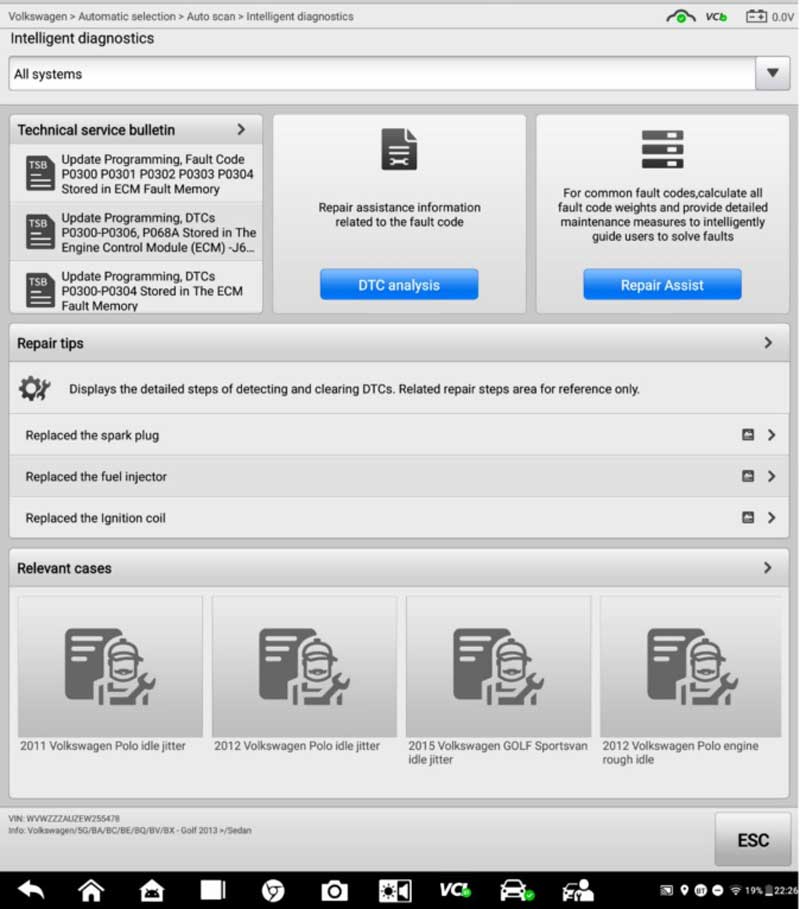Expand the Repair tips section chevron
800x909 pixels.
pyautogui.click(x=767, y=343)
